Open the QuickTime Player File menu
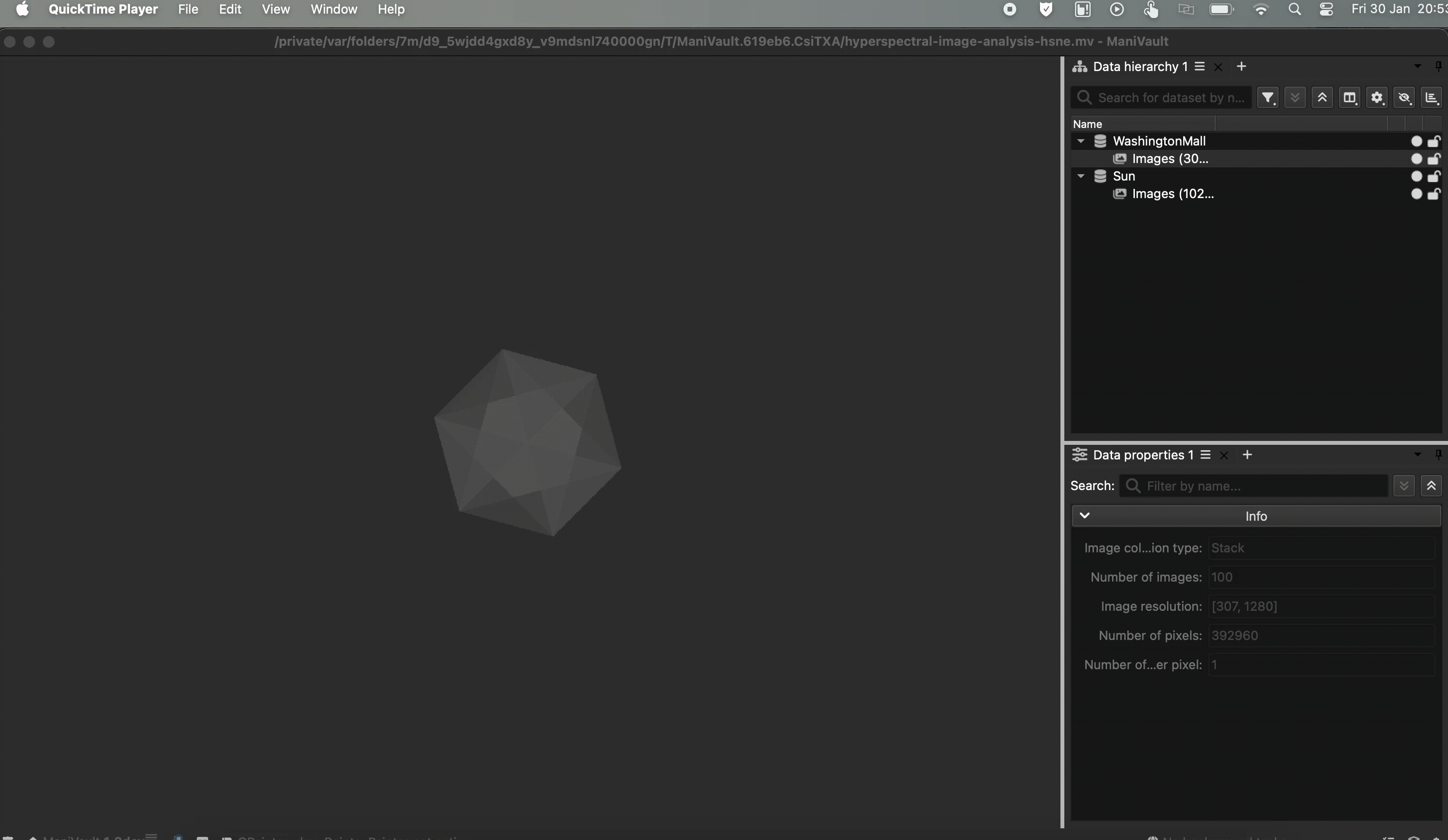Image resolution: width=1448 pixels, height=840 pixels. (x=188, y=9)
